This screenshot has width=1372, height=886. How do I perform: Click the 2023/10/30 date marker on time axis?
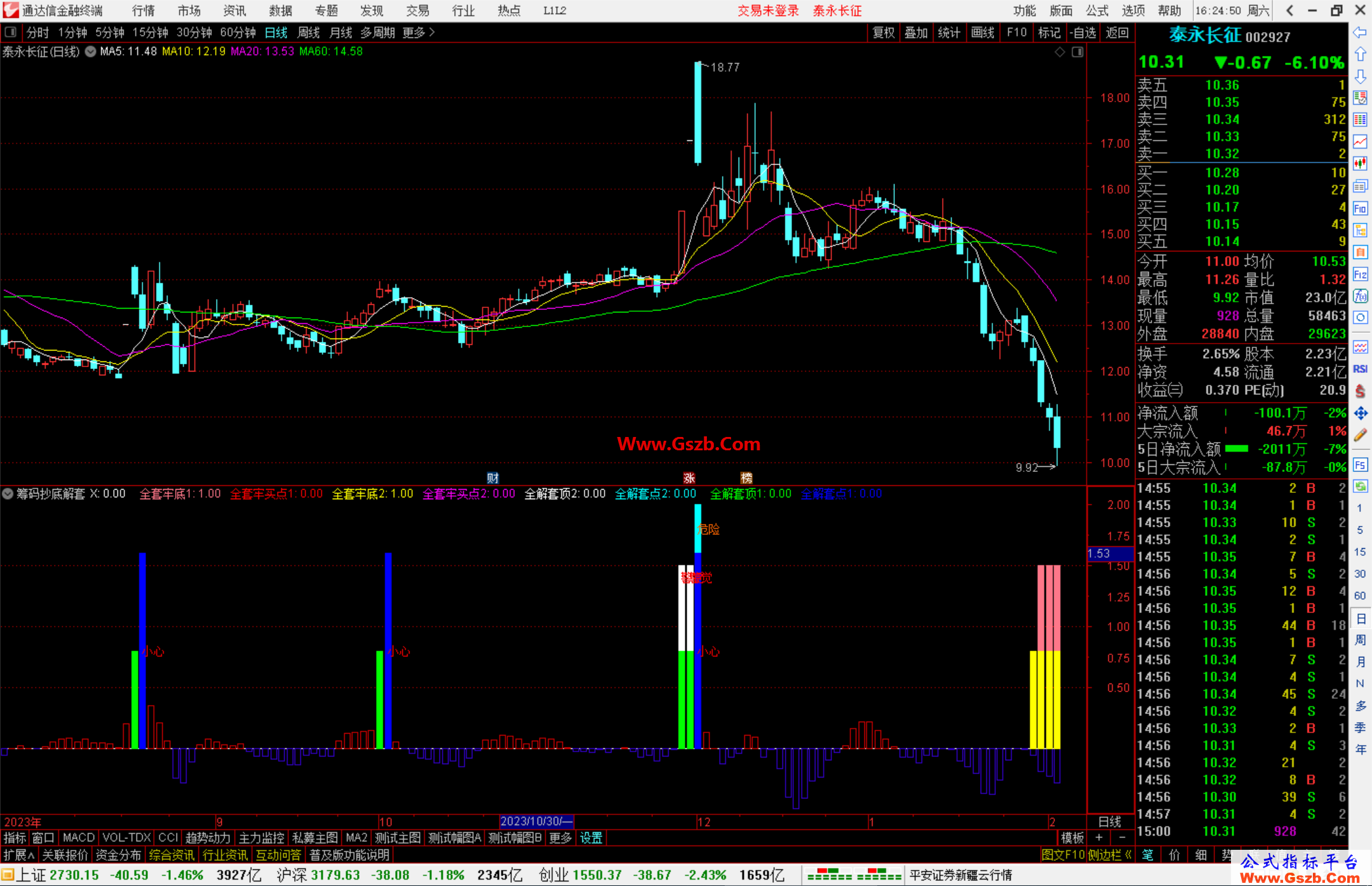click(537, 821)
